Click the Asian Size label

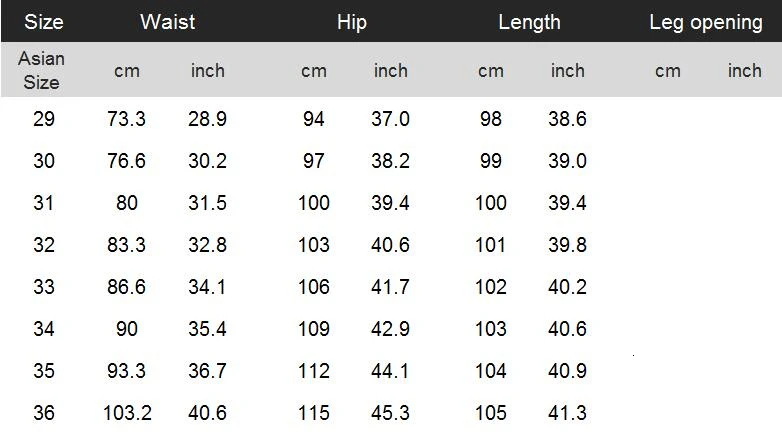pyautogui.click(x=41, y=70)
